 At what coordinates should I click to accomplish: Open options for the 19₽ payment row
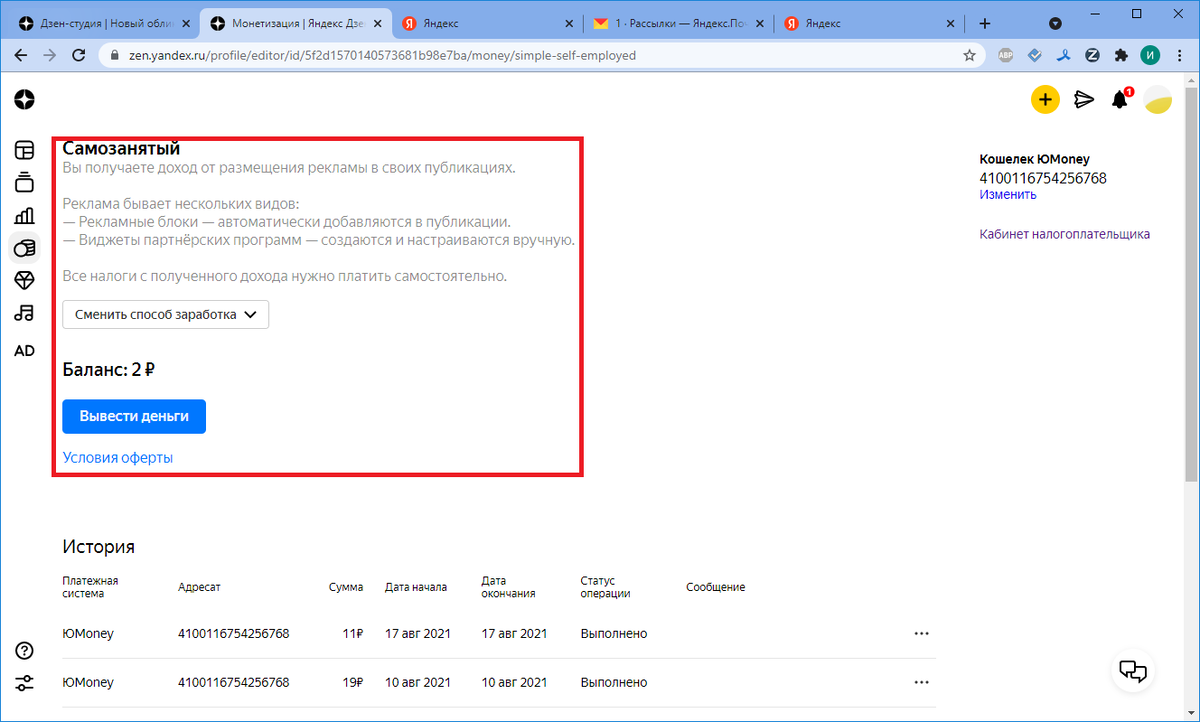point(922,682)
